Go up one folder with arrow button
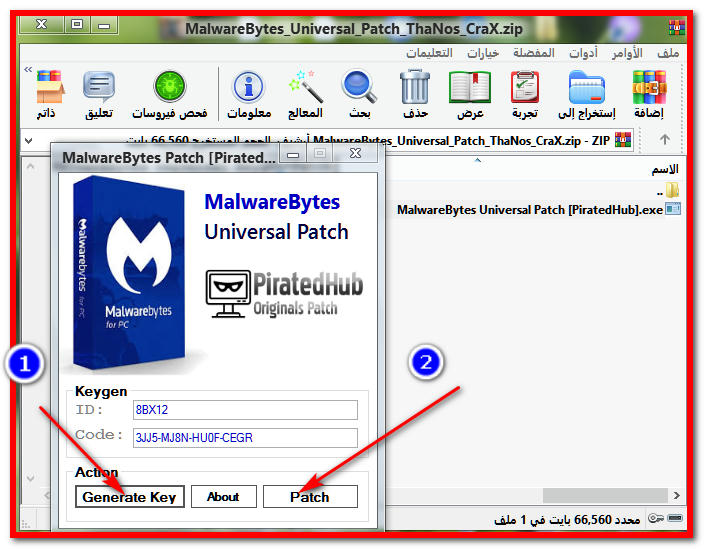Viewport: 704px width, 549px height. pos(664,140)
